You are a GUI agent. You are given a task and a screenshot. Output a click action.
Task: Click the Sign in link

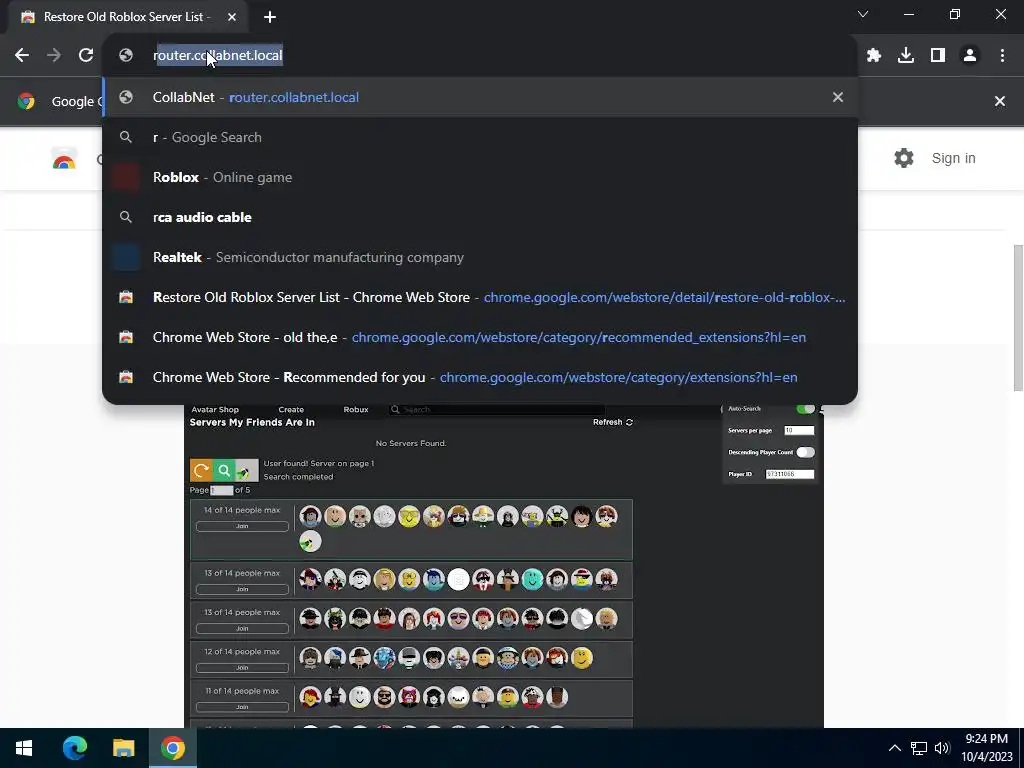point(953,158)
